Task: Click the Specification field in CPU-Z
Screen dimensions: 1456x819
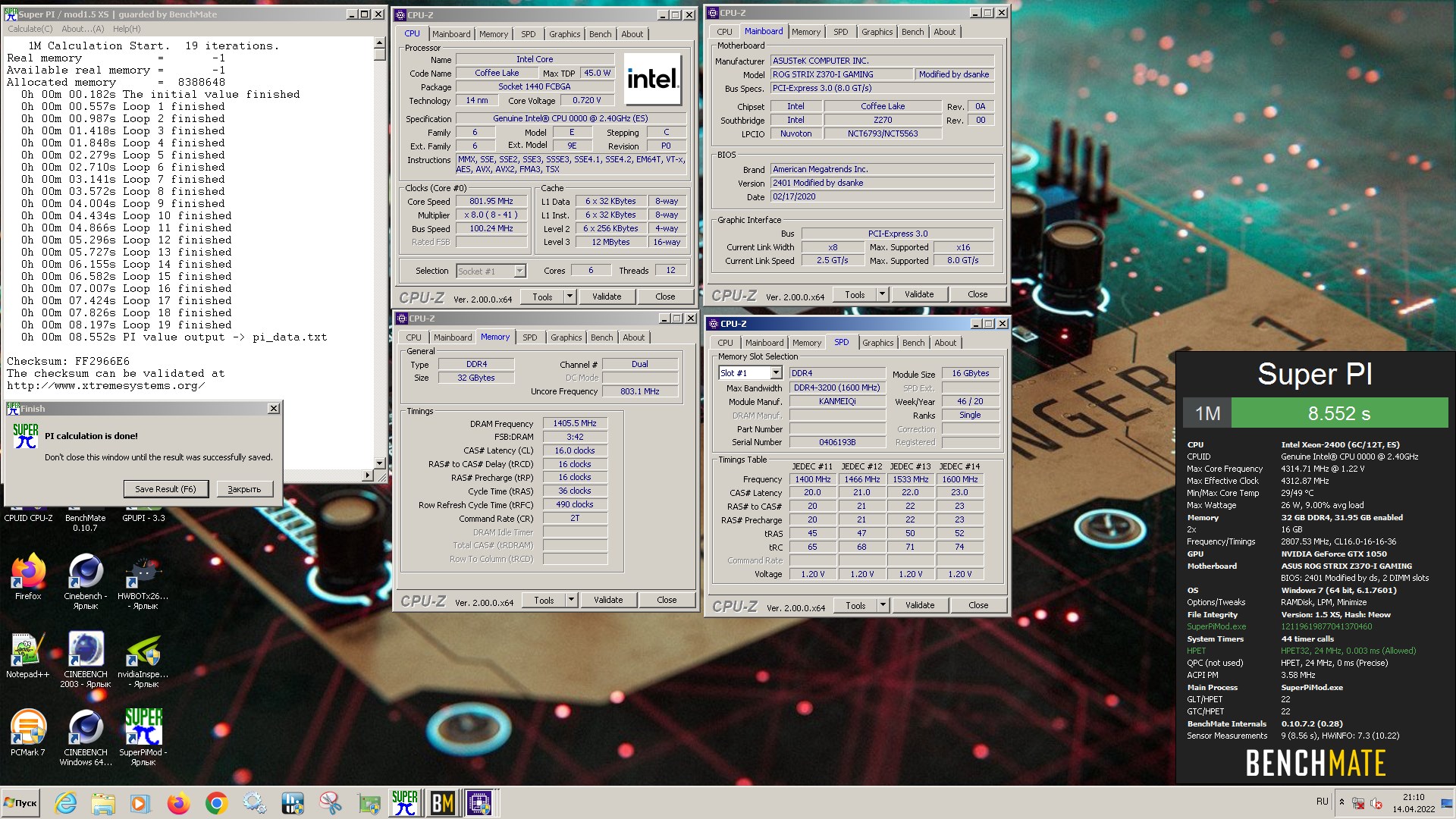Action: [570, 118]
